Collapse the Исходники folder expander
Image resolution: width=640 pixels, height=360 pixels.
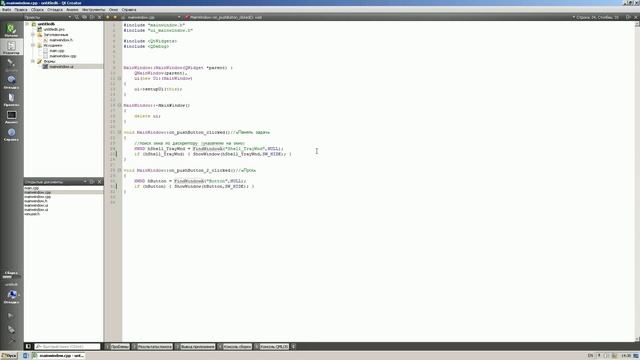[x=33, y=45]
